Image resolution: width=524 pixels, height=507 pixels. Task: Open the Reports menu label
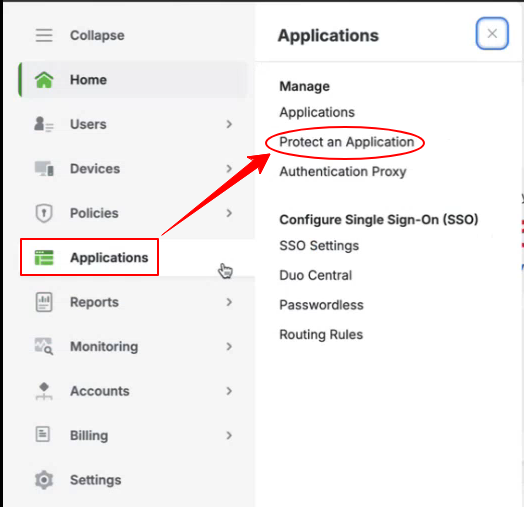(94, 302)
